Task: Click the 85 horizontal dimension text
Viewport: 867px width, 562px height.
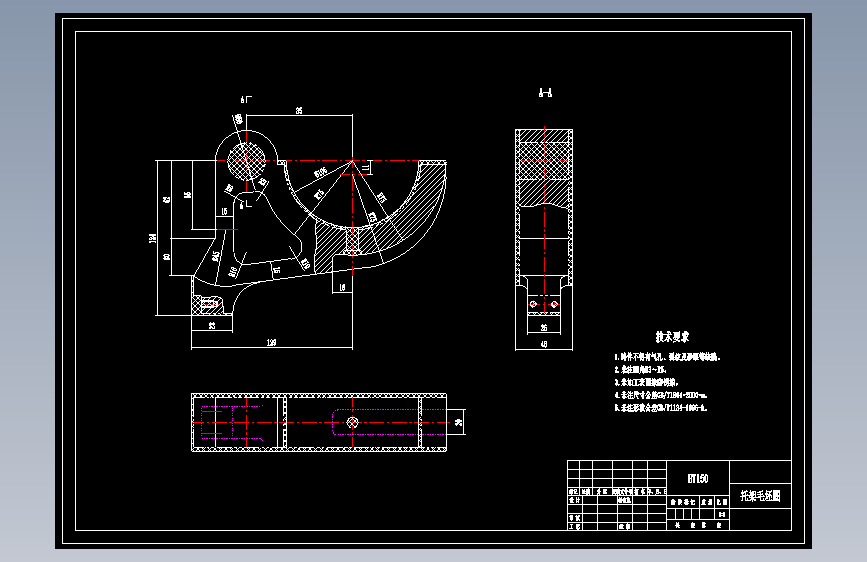Action: coord(299,111)
